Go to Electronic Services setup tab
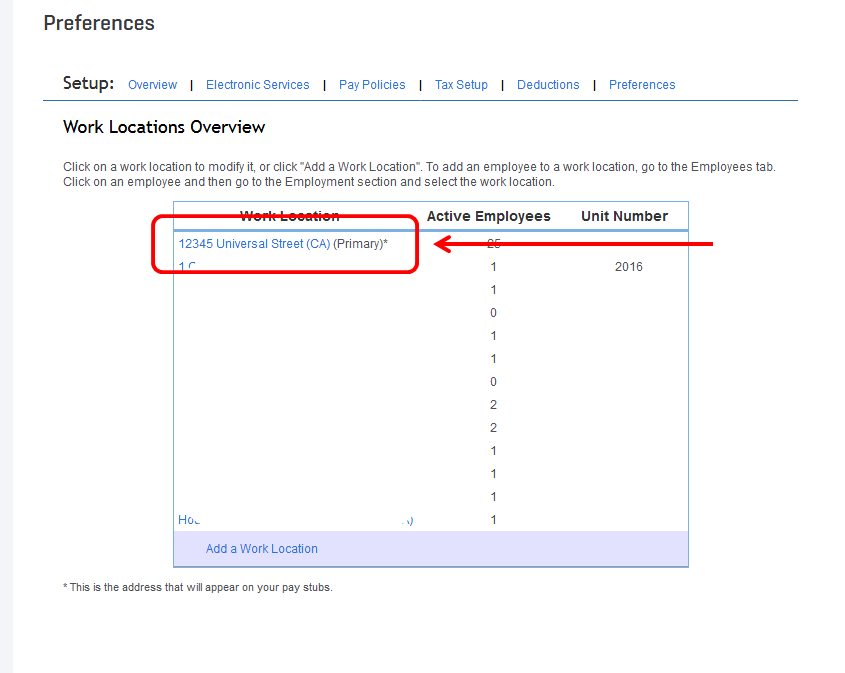Screen dimensions: 845x673 (x=257, y=85)
